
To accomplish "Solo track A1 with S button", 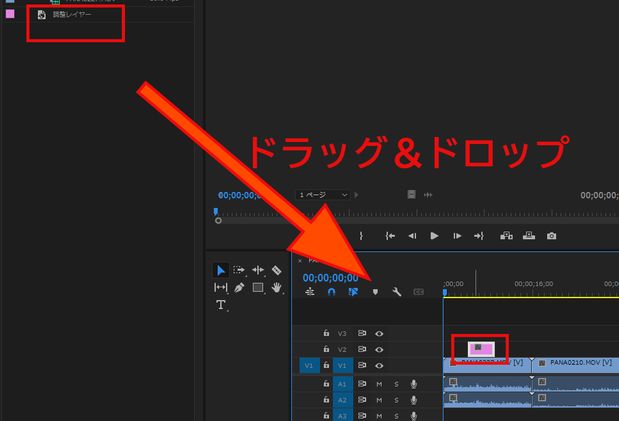I will [396, 384].
